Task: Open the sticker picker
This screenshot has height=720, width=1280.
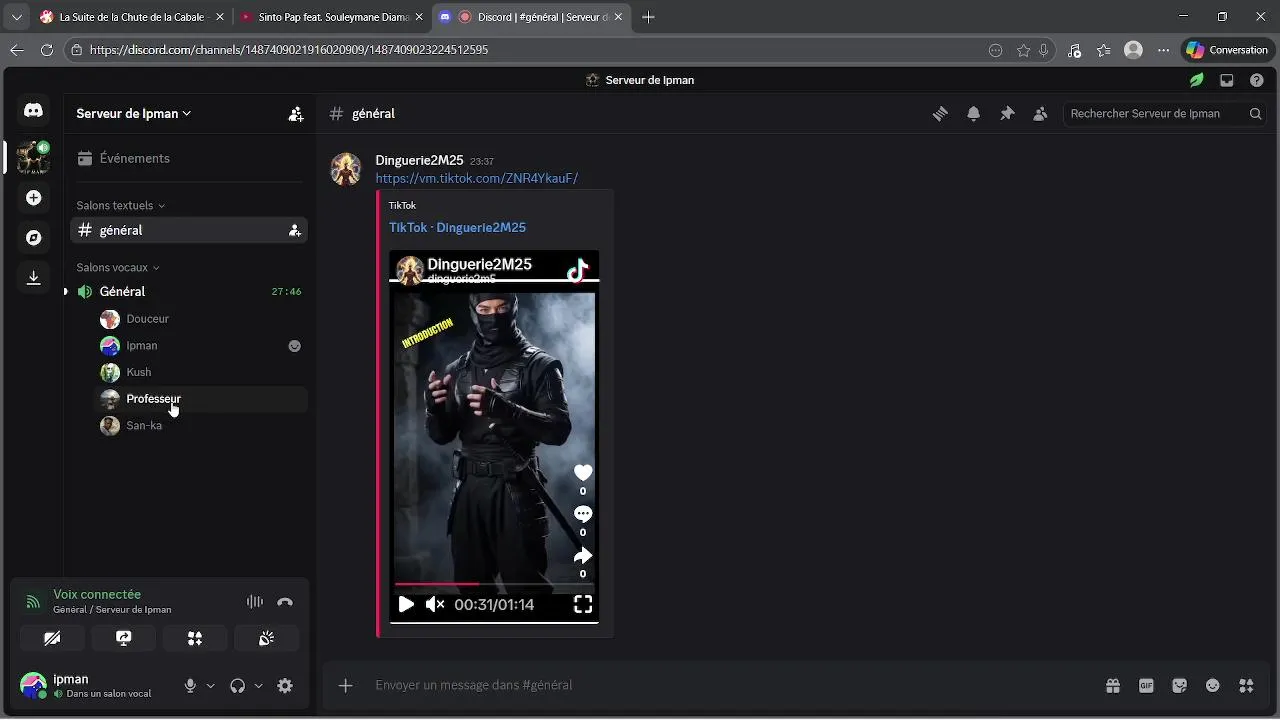Action: point(1179,686)
